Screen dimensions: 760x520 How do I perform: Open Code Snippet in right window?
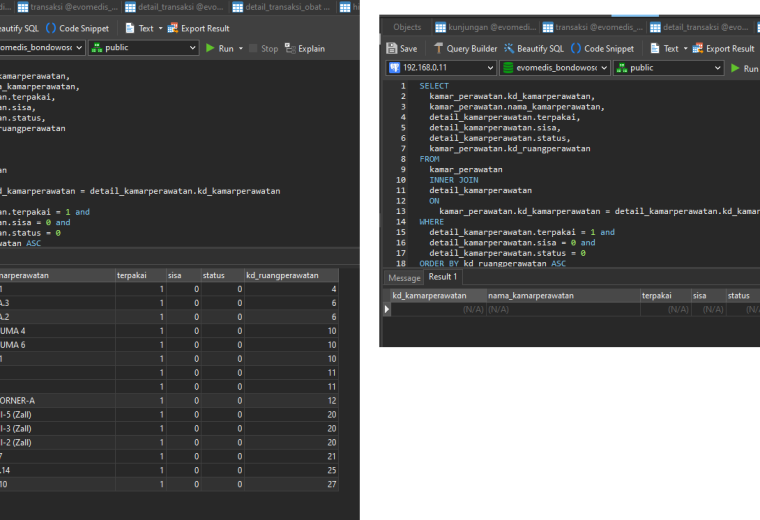(x=602, y=48)
